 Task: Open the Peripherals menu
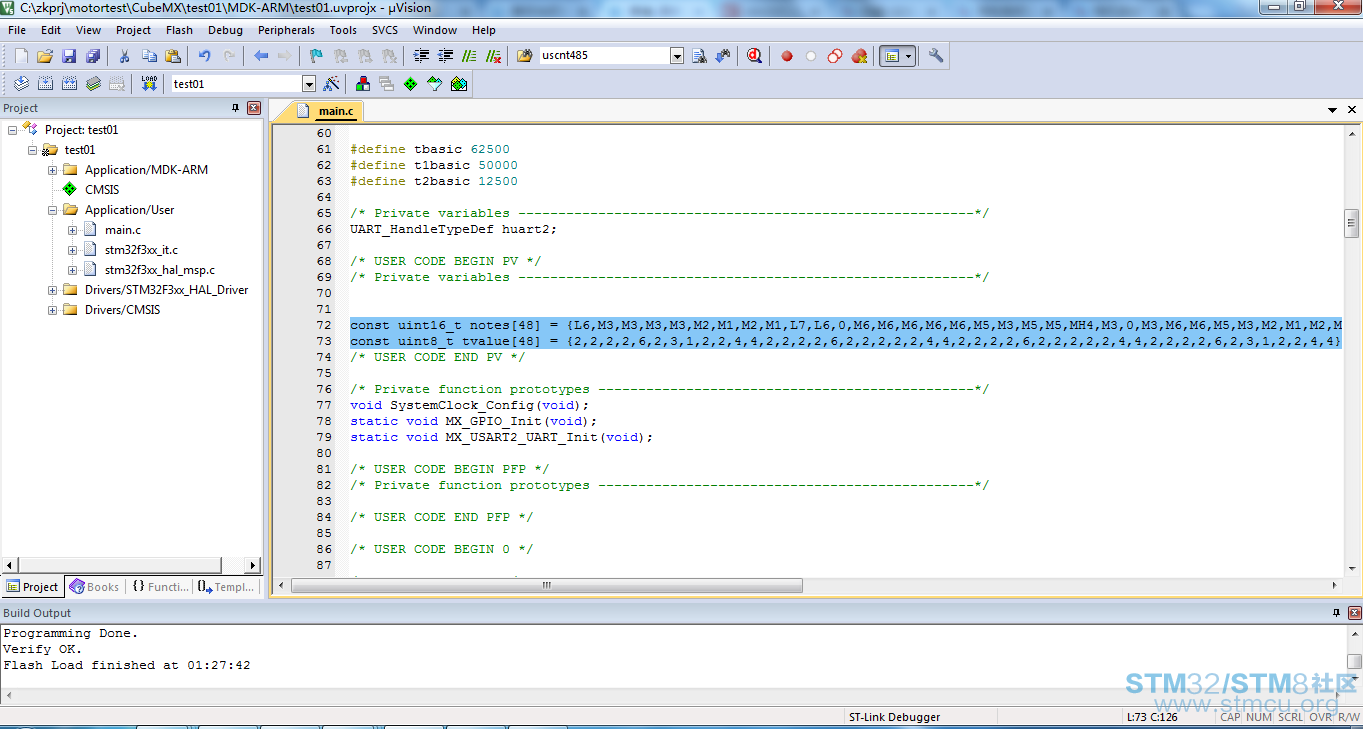[286, 30]
